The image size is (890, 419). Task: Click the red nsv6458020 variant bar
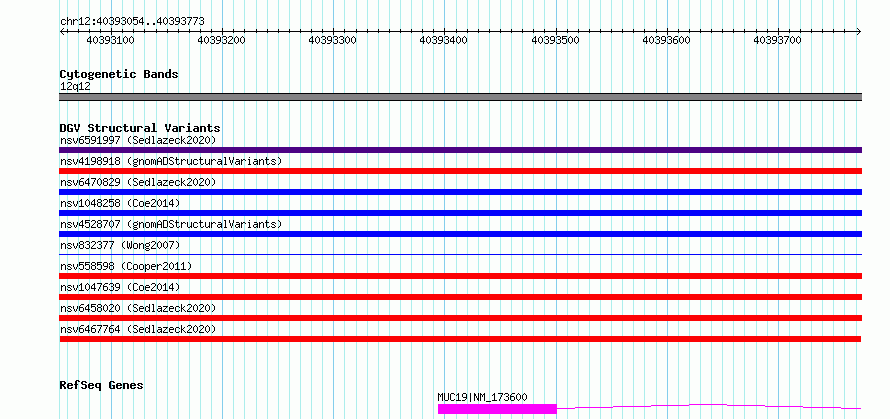(x=460, y=318)
